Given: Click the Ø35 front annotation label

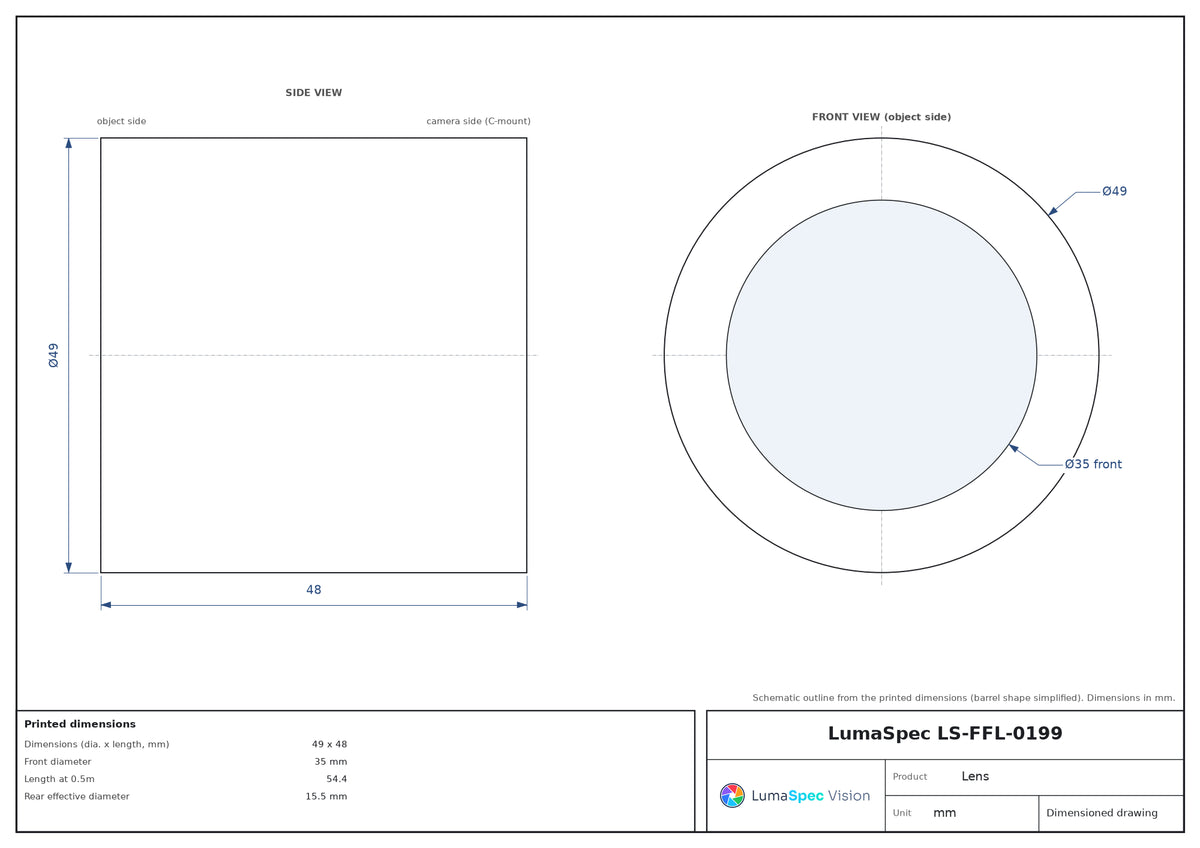Looking at the screenshot, I should click(x=1093, y=464).
